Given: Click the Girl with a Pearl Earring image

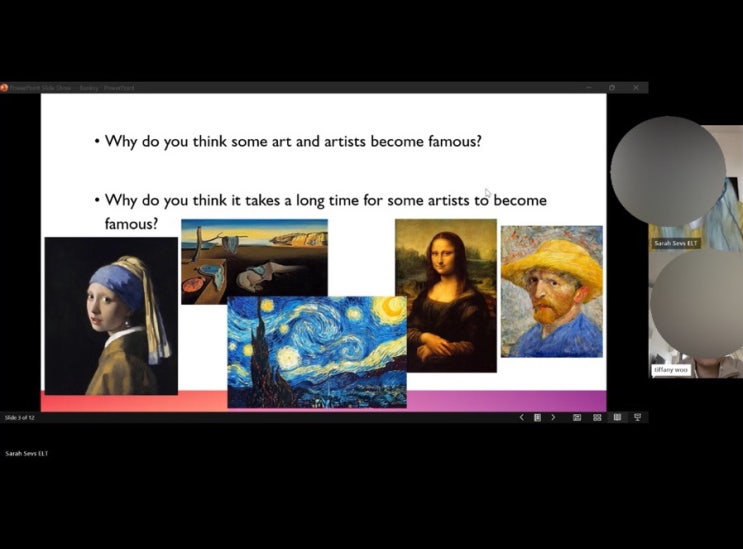Looking at the screenshot, I should [111, 316].
